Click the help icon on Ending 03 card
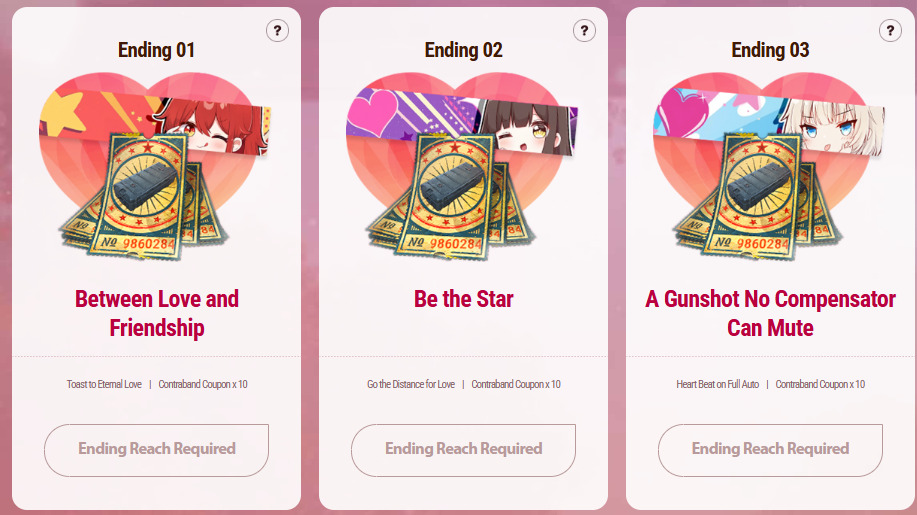 [890, 30]
